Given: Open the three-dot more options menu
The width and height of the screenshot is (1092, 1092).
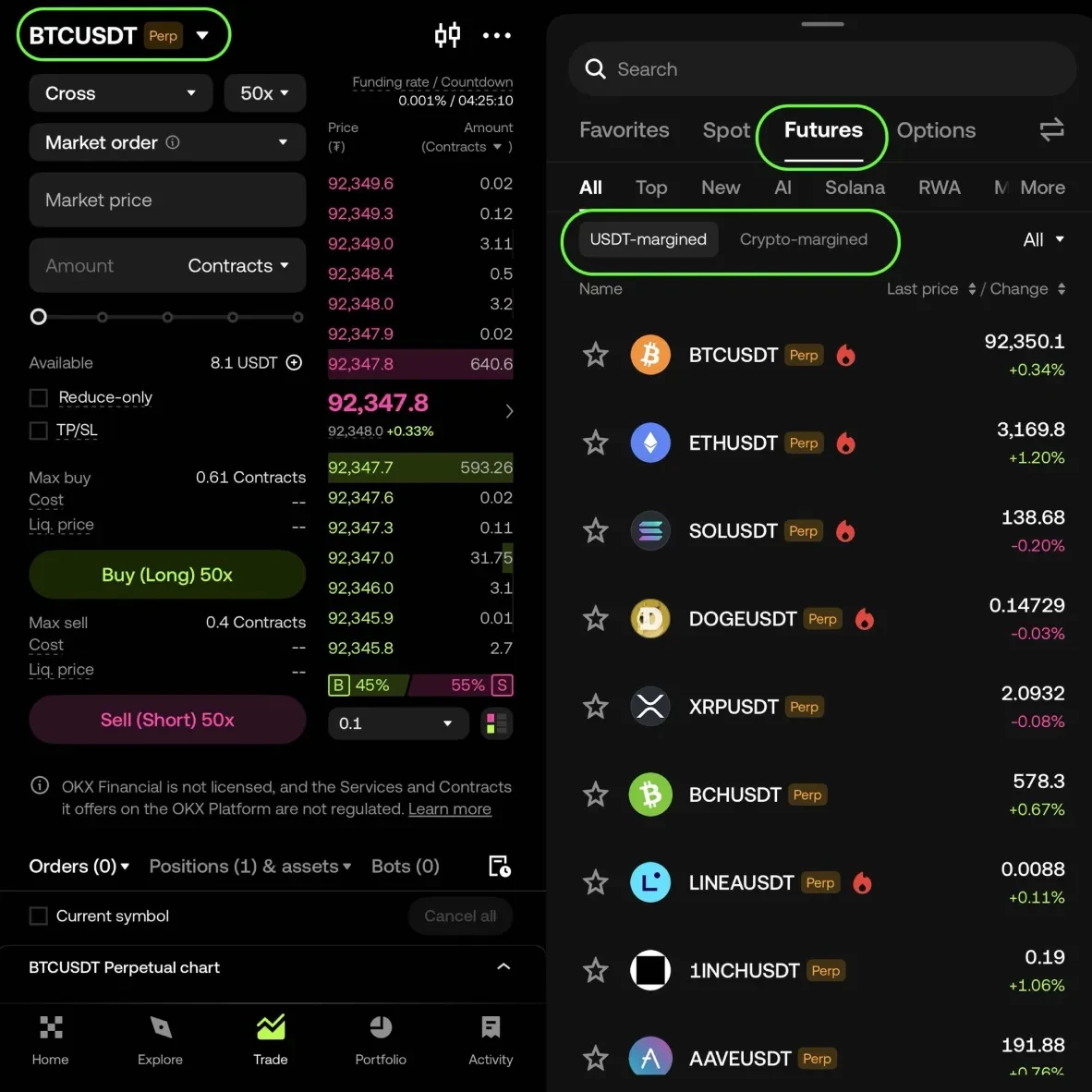Looking at the screenshot, I should [x=496, y=35].
